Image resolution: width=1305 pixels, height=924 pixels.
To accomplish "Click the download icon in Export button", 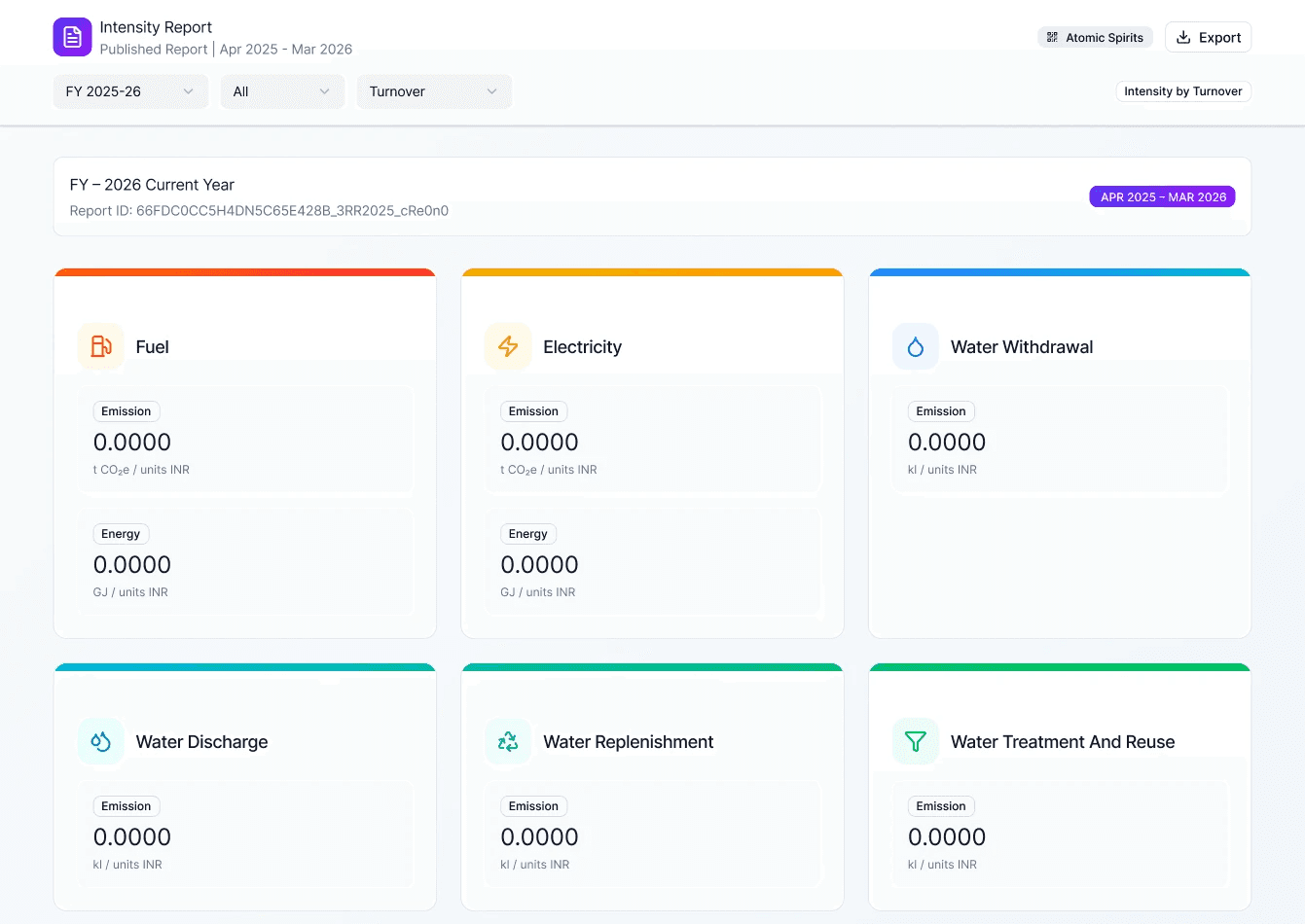I will pos(1183,37).
